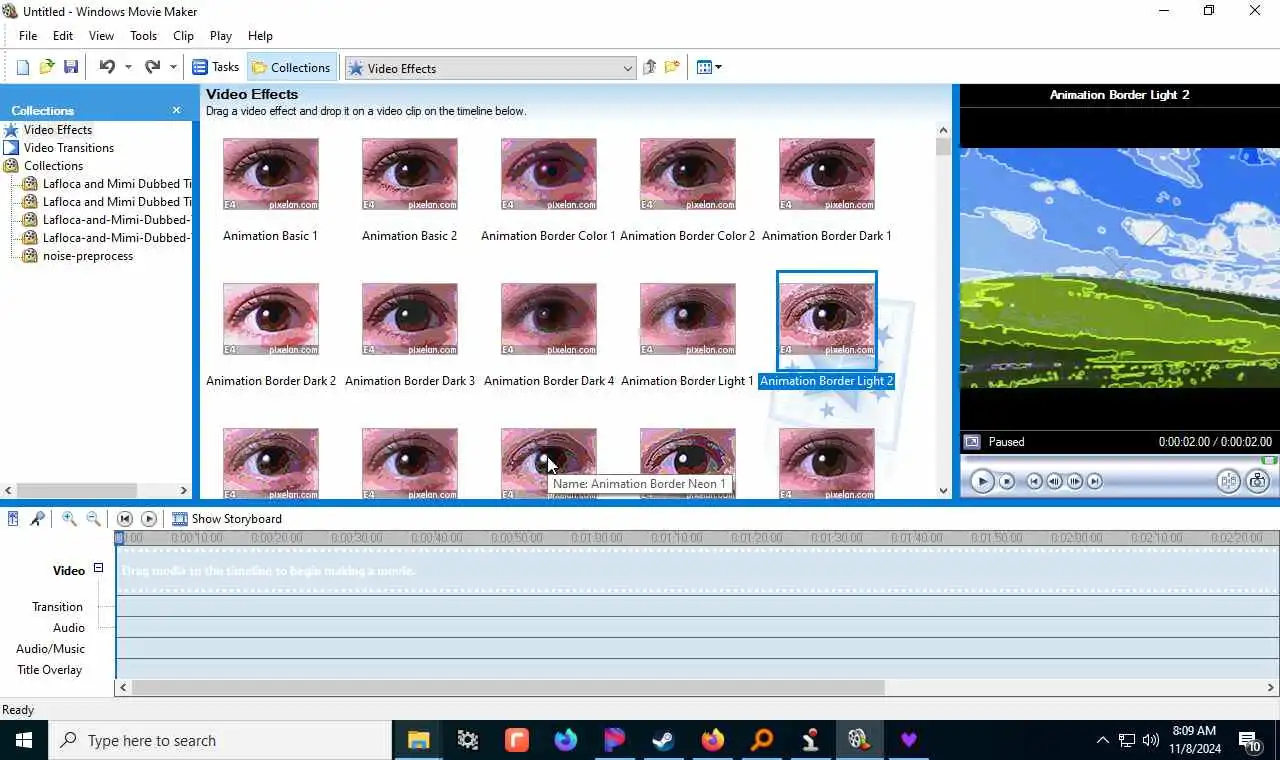
Task: Undo the last action
Action: 106,67
